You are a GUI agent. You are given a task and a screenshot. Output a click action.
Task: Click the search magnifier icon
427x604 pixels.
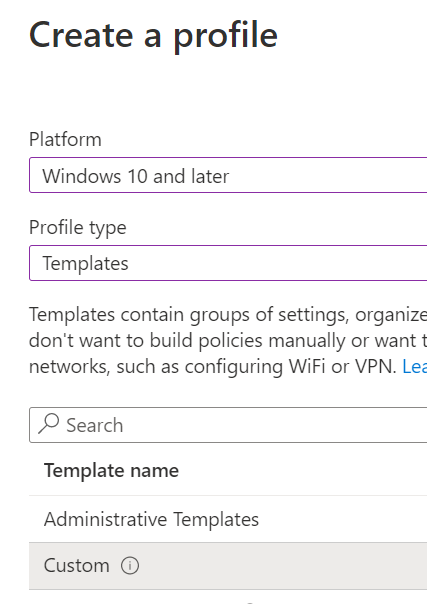pyautogui.click(x=49, y=424)
